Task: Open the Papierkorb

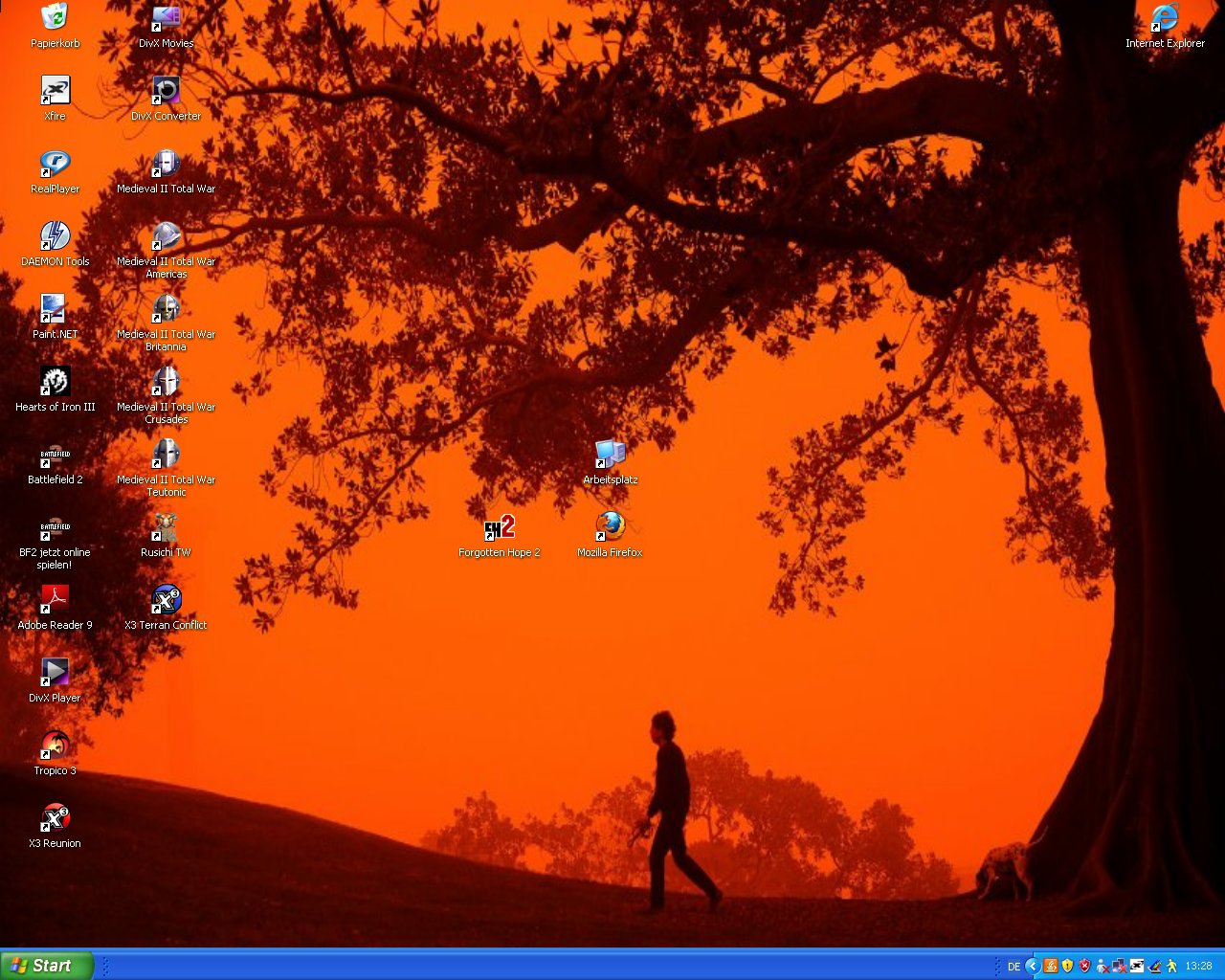Action: coord(55,17)
